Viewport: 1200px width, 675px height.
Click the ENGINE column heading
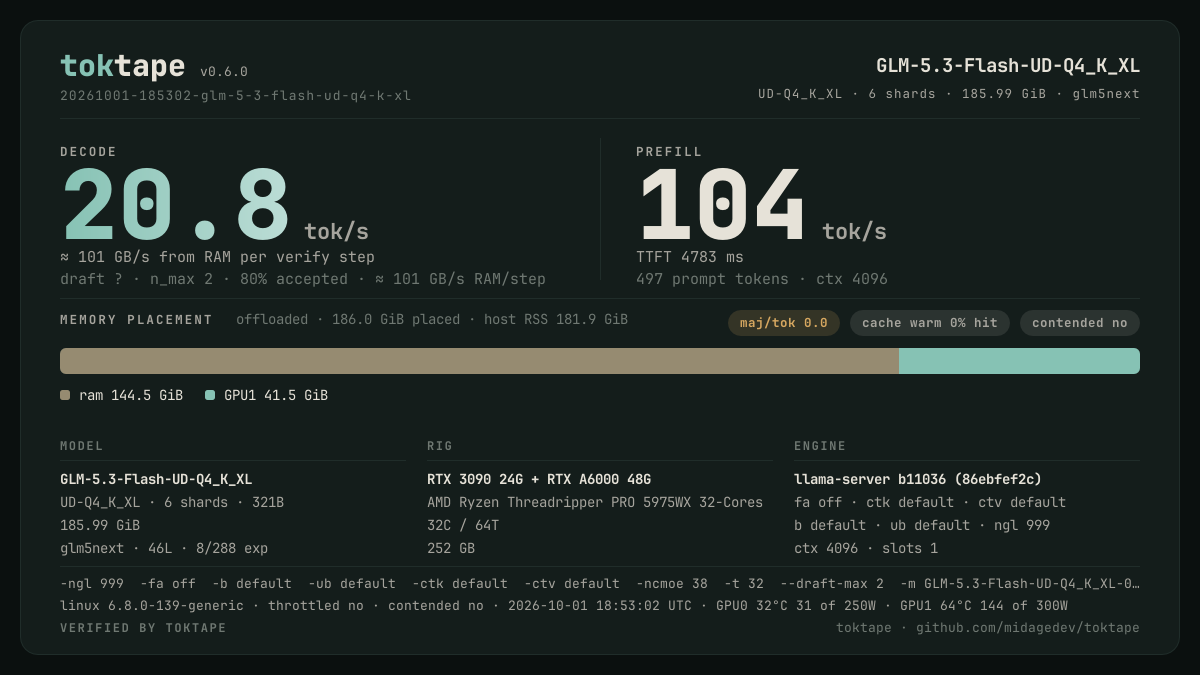tap(820, 446)
